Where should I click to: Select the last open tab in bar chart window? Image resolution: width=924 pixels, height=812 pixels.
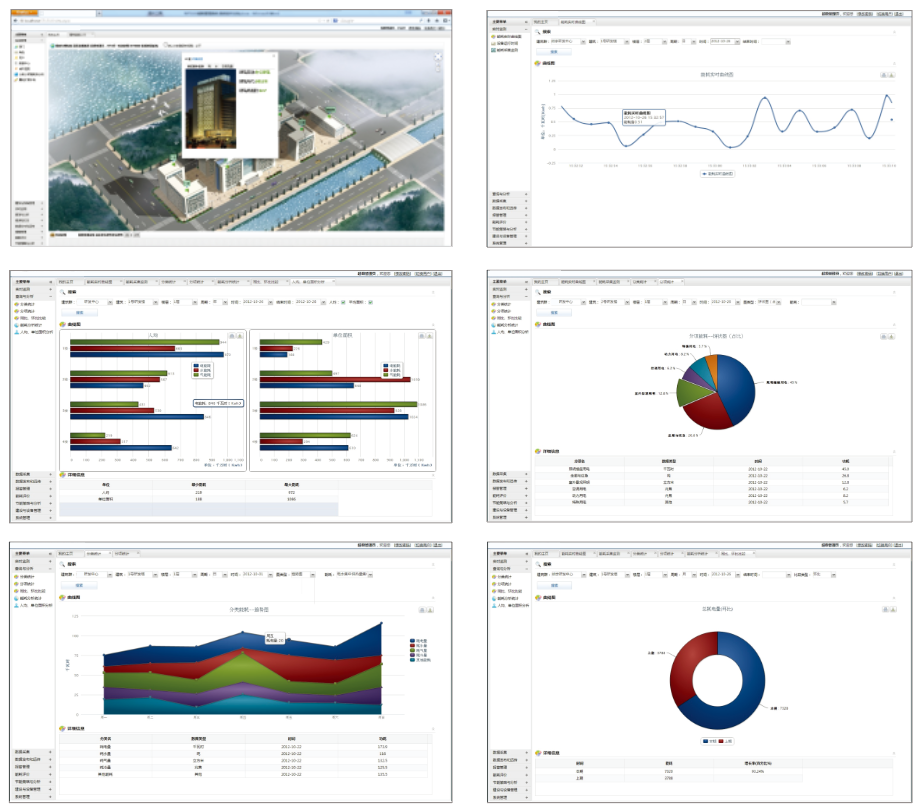(305, 282)
